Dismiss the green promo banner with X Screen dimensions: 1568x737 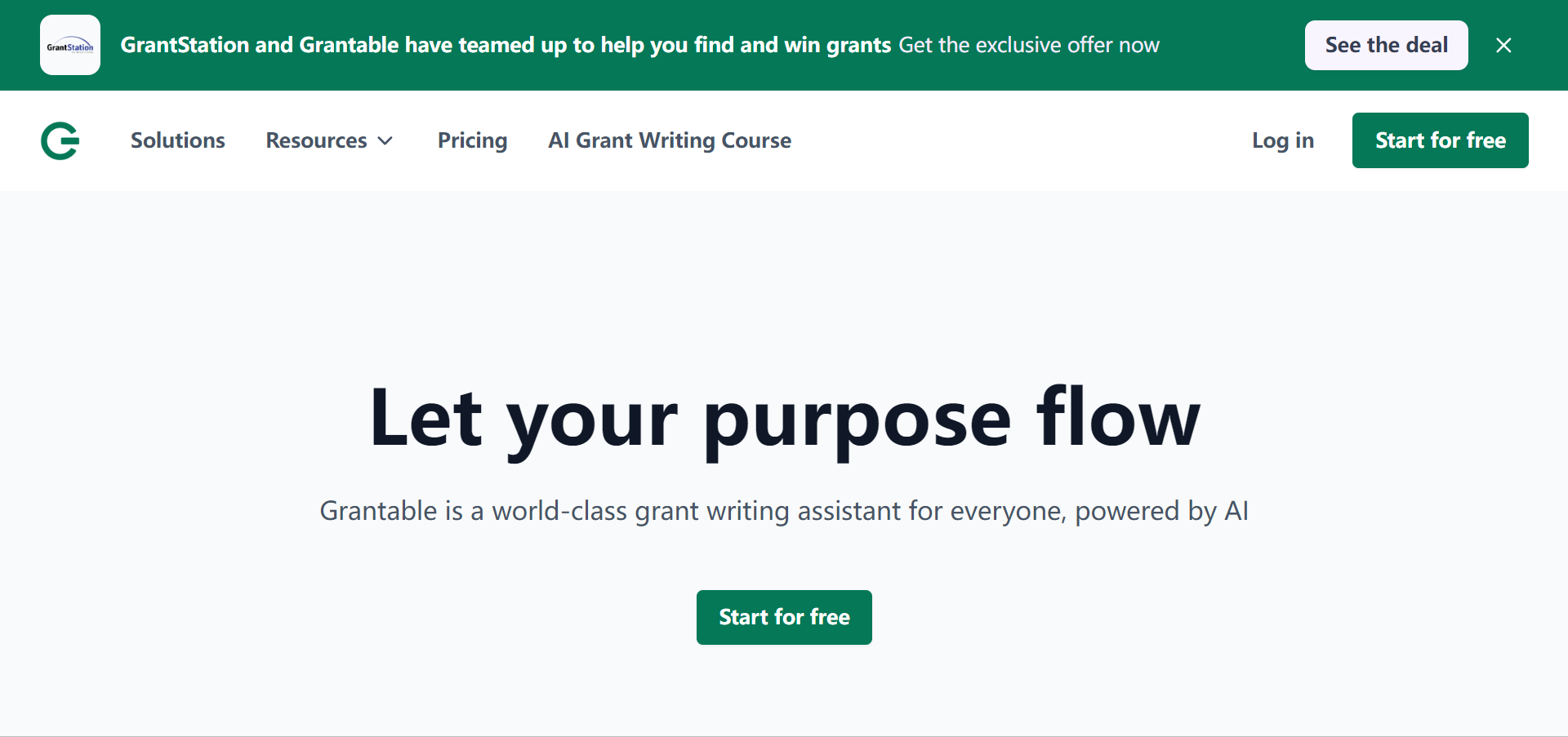(x=1503, y=45)
